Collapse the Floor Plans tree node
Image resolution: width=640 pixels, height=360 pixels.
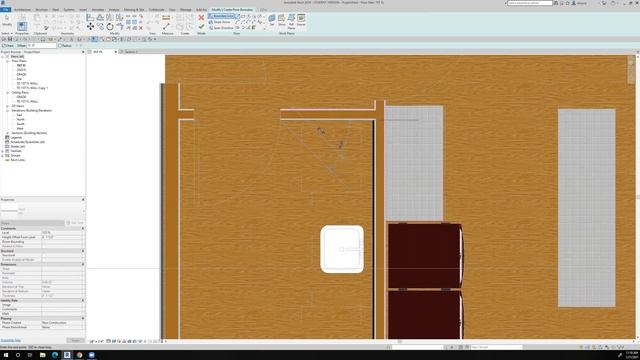[x=7, y=61]
